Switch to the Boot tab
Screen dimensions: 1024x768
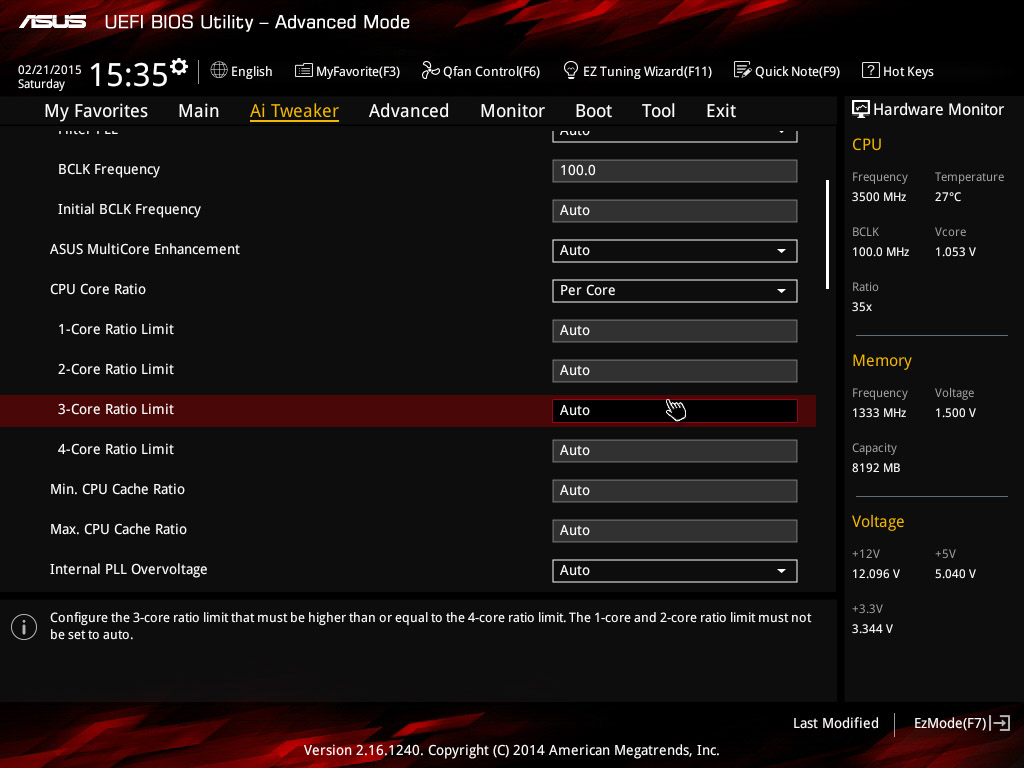pos(593,111)
